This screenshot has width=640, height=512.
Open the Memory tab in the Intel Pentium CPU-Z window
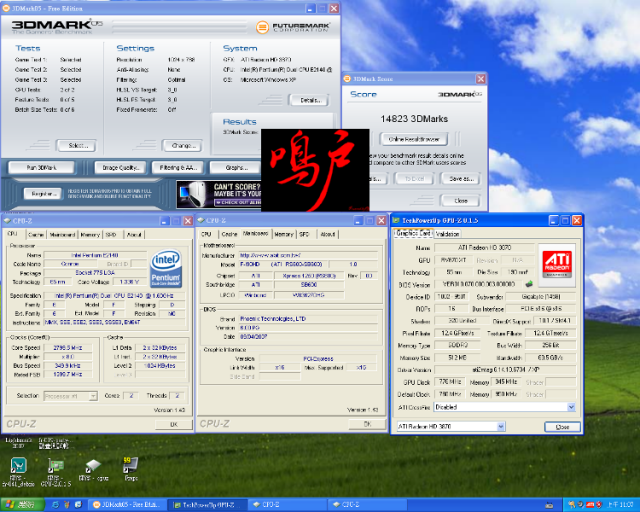pos(90,234)
